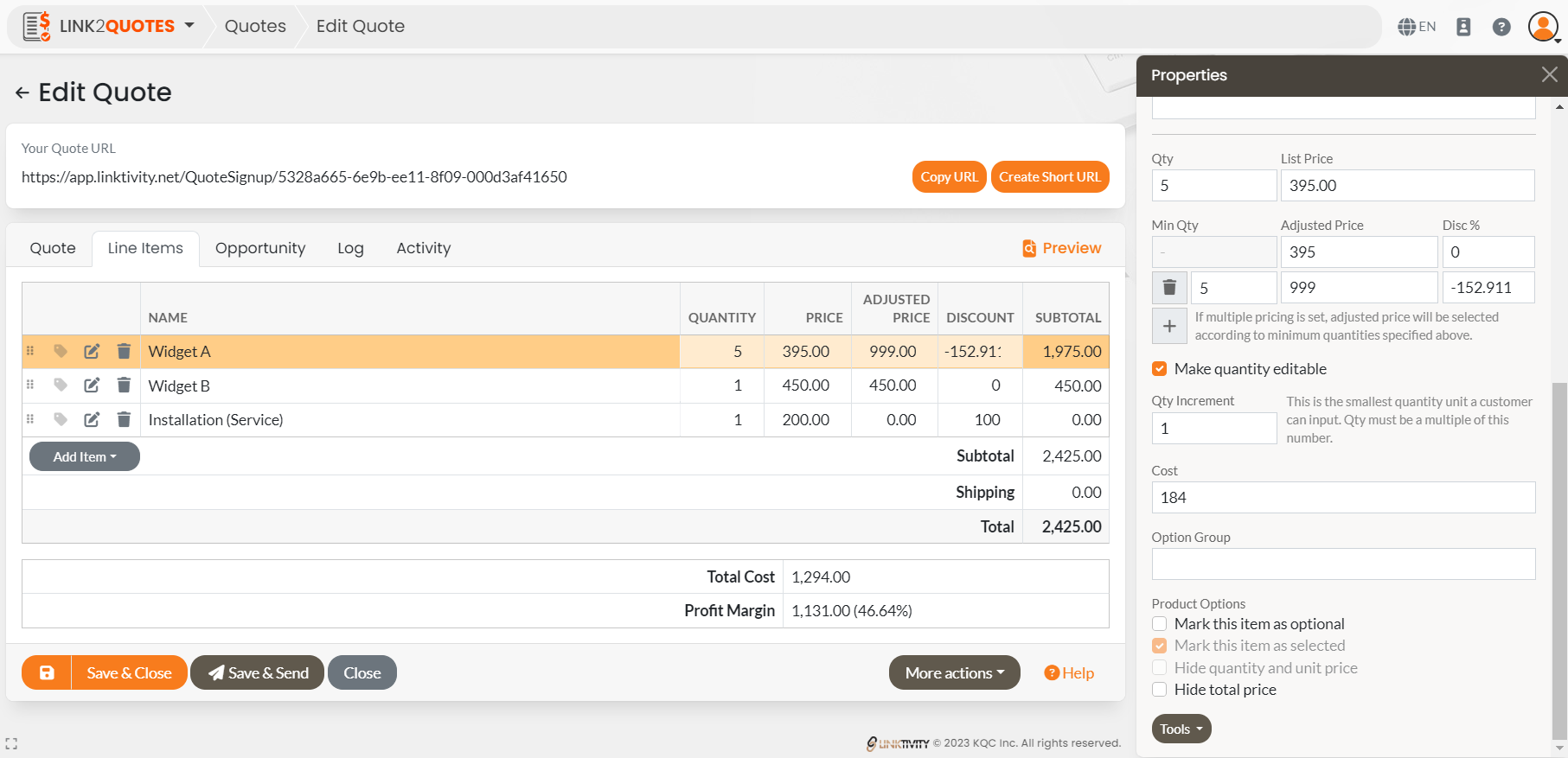Image resolution: width=1568 pixels, height=758 pixels.
Task: Click the fullscreen expand icon at bottom left
Action: click(x=11, y=743)
